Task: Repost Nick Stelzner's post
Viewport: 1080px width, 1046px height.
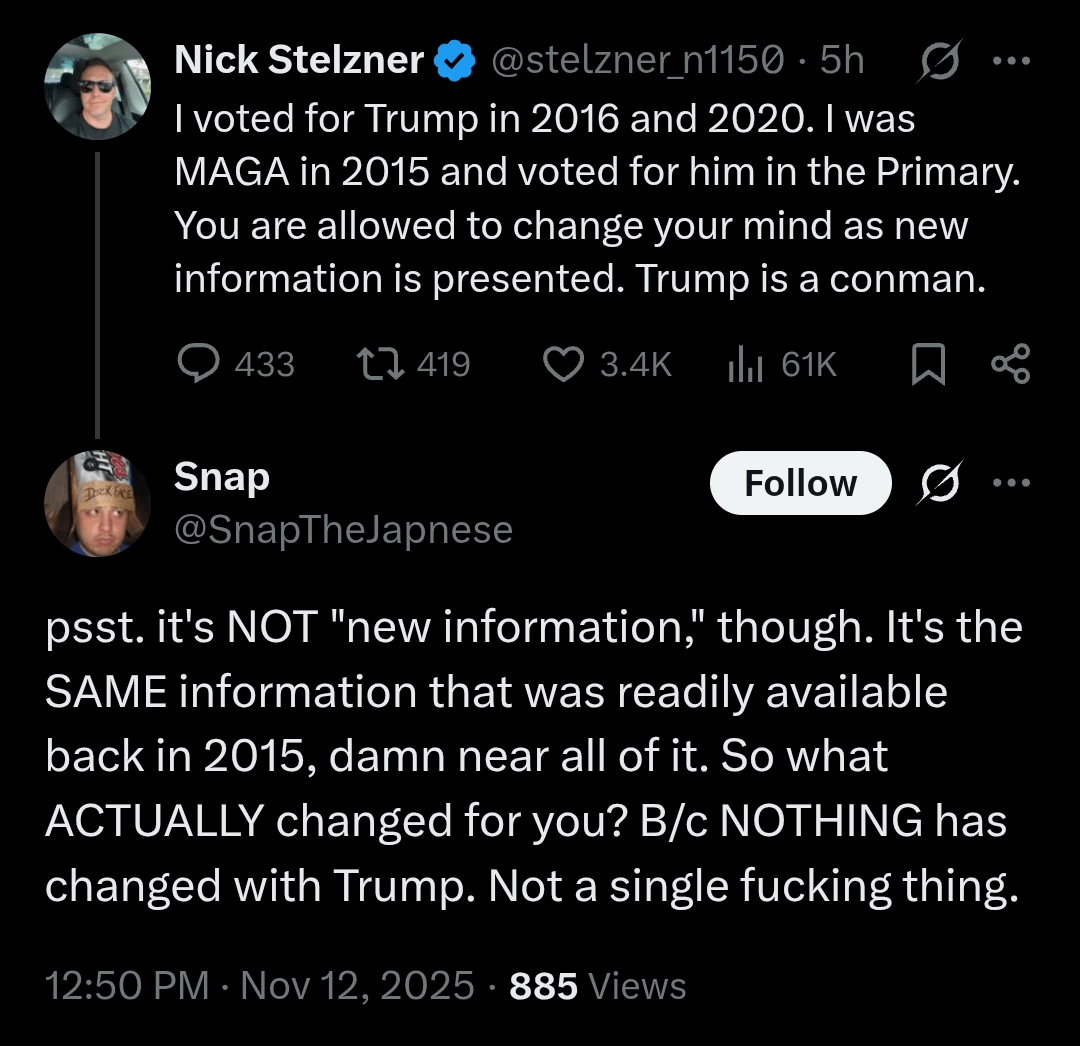Action: point(380,364)
